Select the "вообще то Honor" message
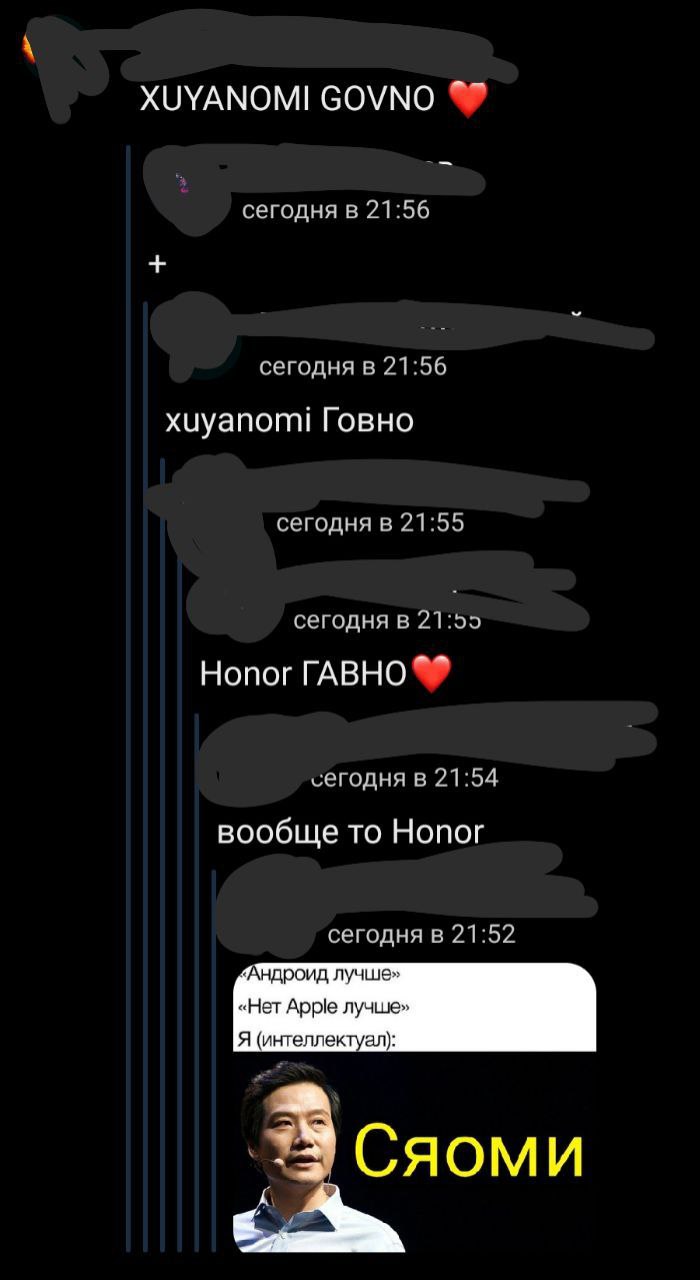The image size is (700, 1280). (351, 831)
